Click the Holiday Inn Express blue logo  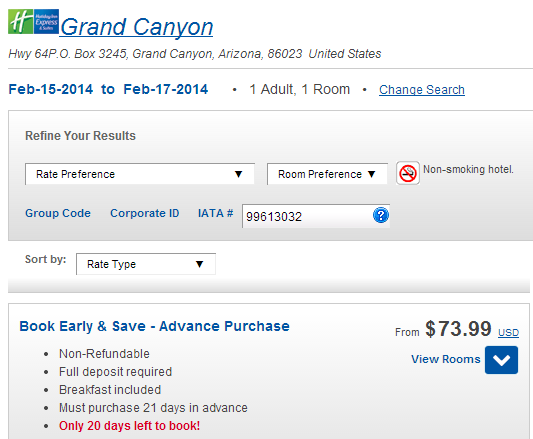click(x=46, y=22)
